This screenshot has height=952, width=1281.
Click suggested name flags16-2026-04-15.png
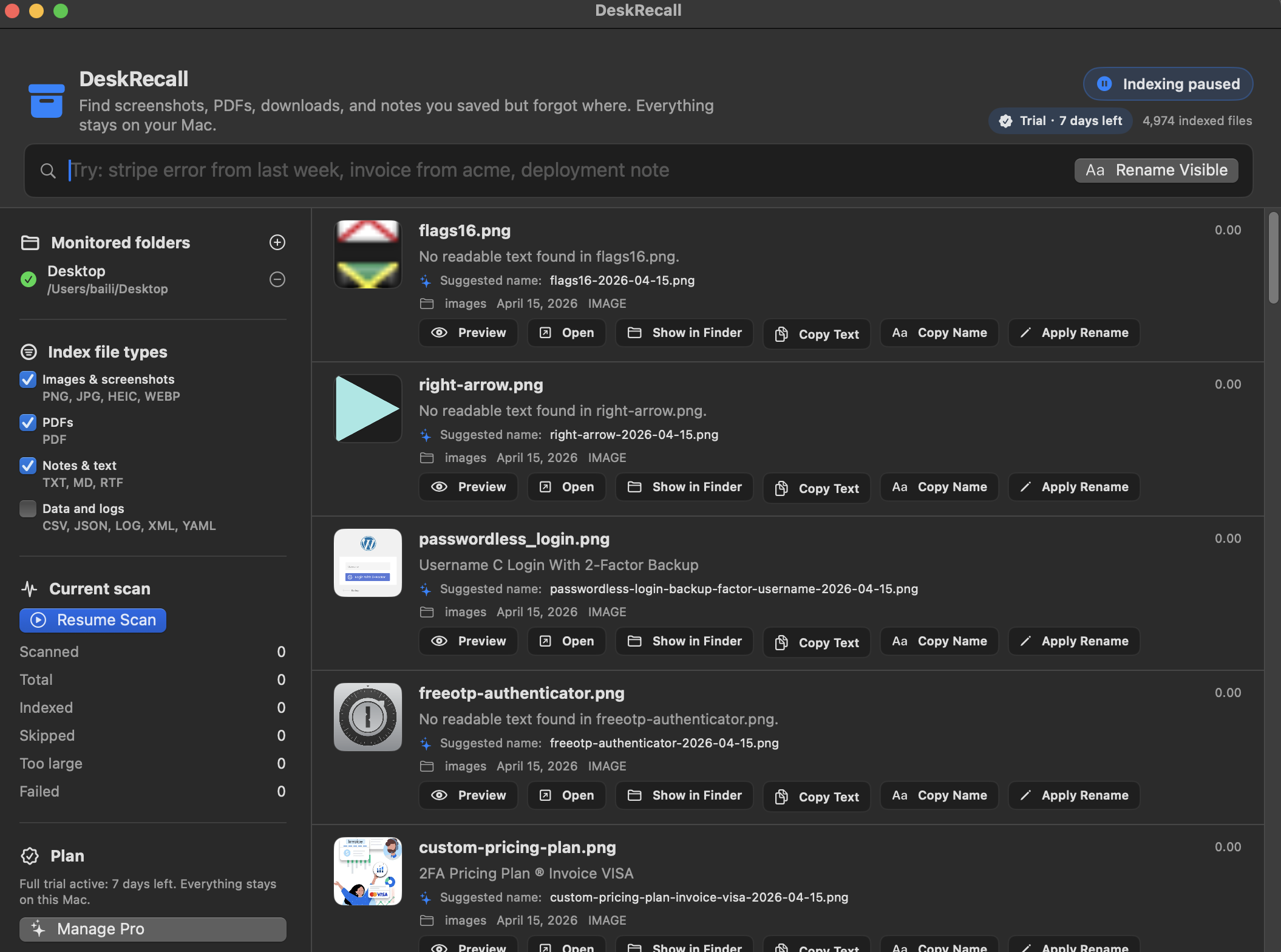coord(622,280)
